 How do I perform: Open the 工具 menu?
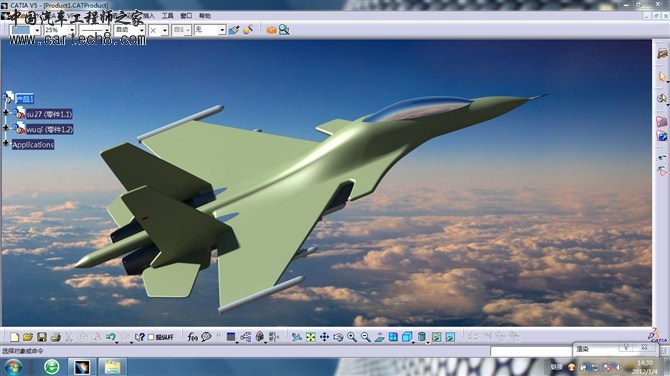pyautogui.click(x=168, y=16)
